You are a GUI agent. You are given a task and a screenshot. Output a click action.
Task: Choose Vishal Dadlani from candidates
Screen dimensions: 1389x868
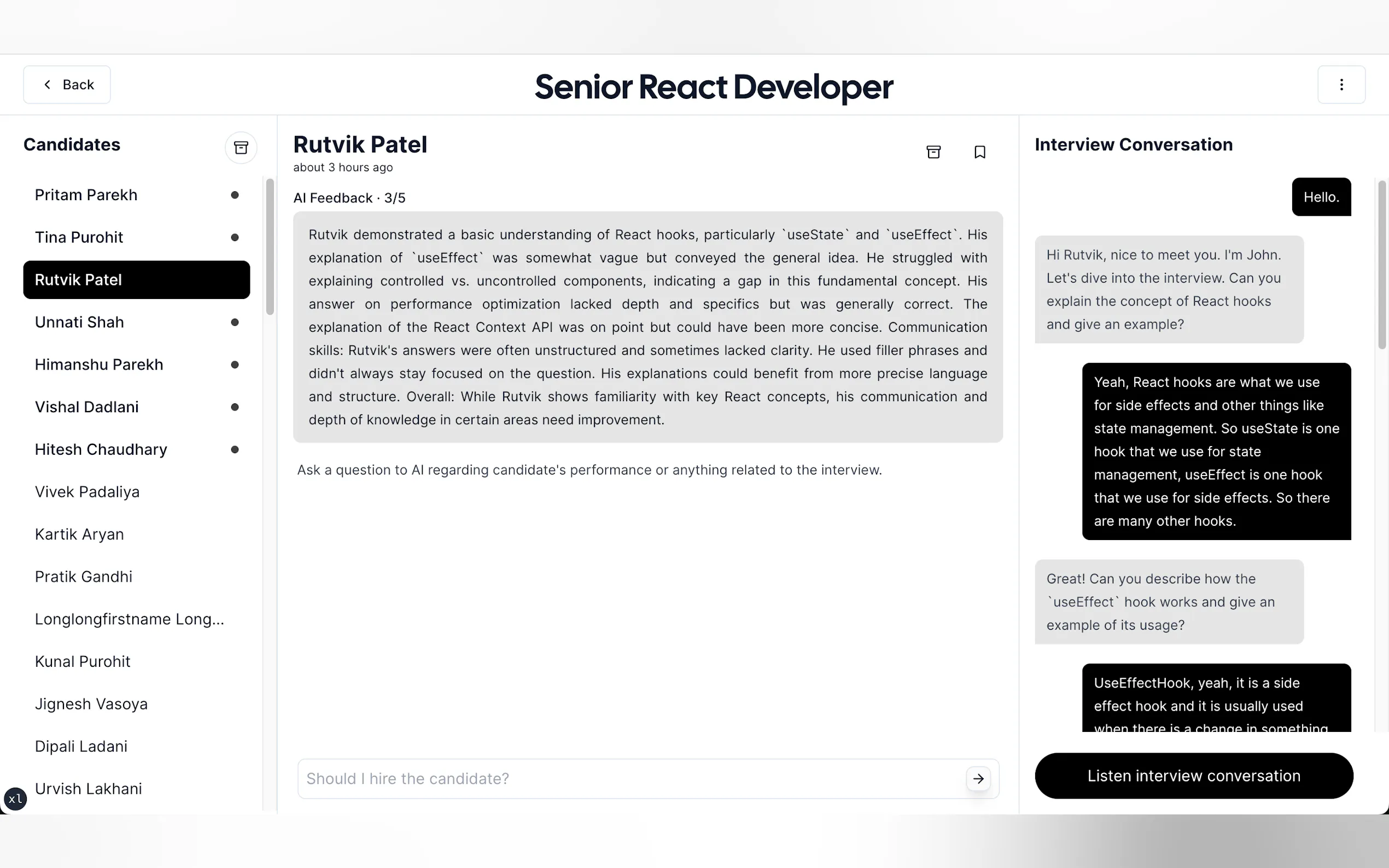87,407
